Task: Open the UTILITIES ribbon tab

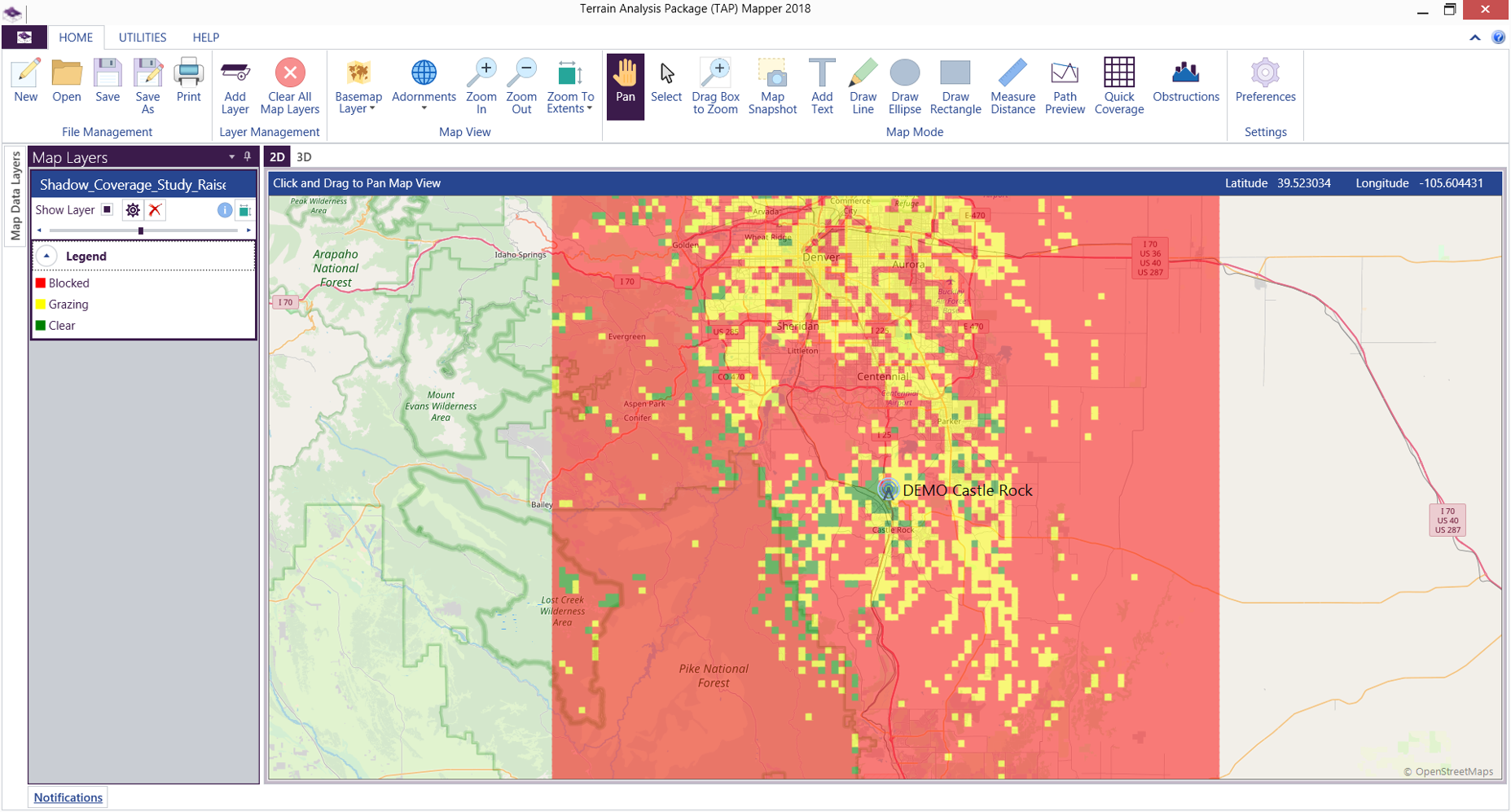Action: (142, 37)
